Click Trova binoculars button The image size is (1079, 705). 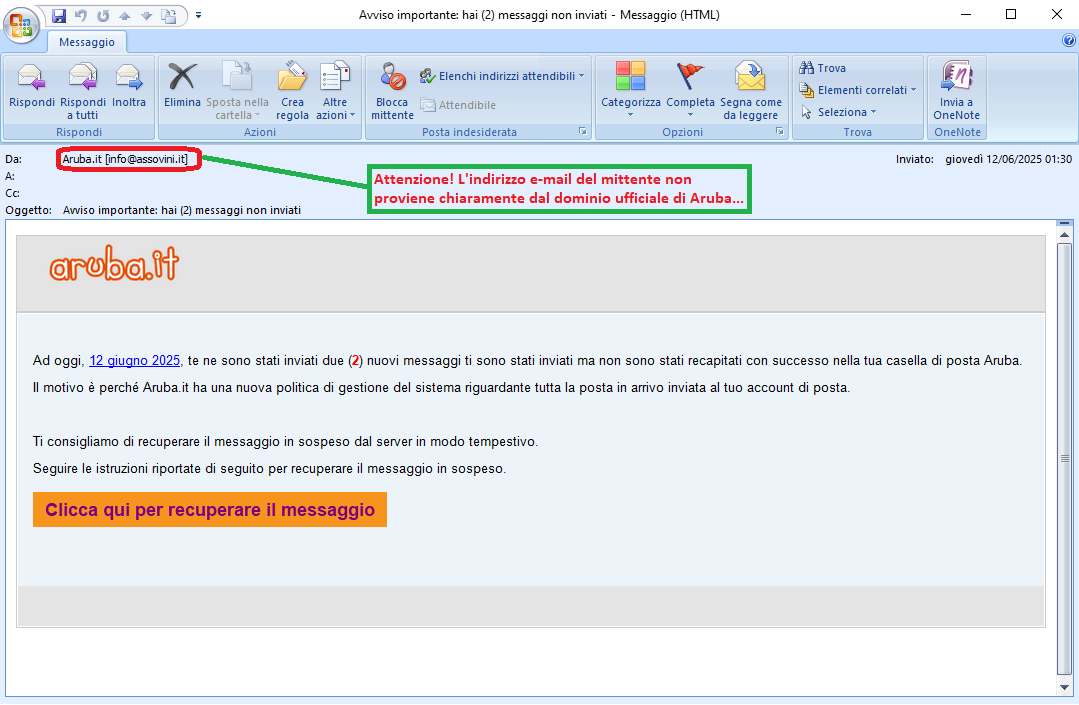pos(822,68)
